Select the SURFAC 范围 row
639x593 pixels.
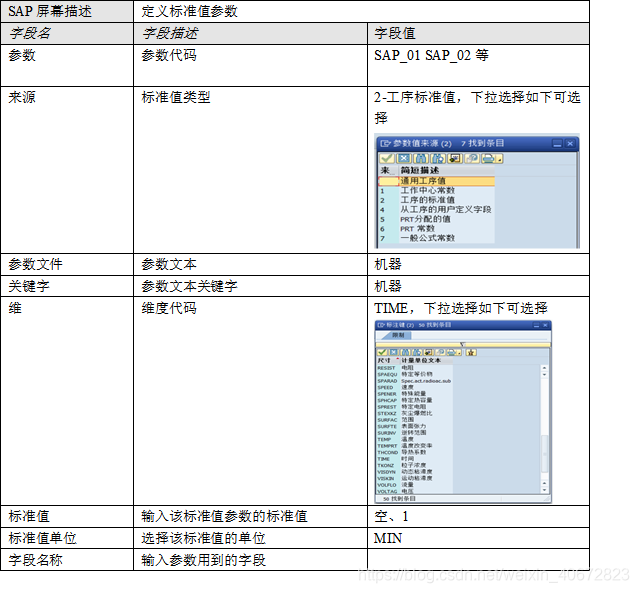[414, 420]
